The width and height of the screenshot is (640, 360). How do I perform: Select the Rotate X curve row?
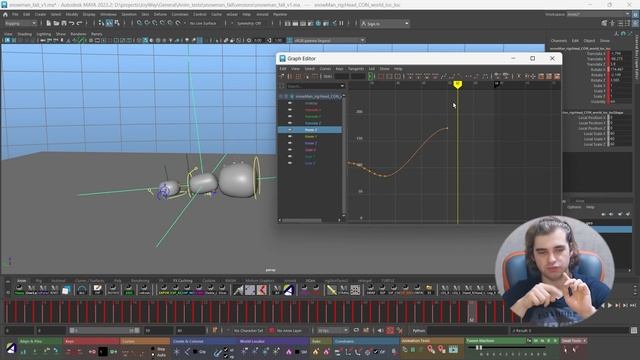(310, 130)
